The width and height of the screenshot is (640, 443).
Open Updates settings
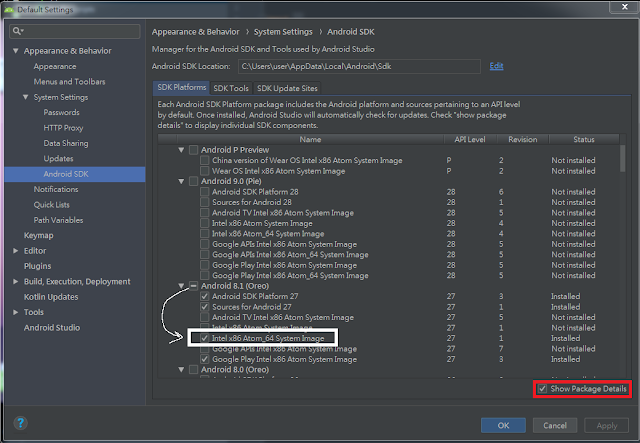coord(58,158)
